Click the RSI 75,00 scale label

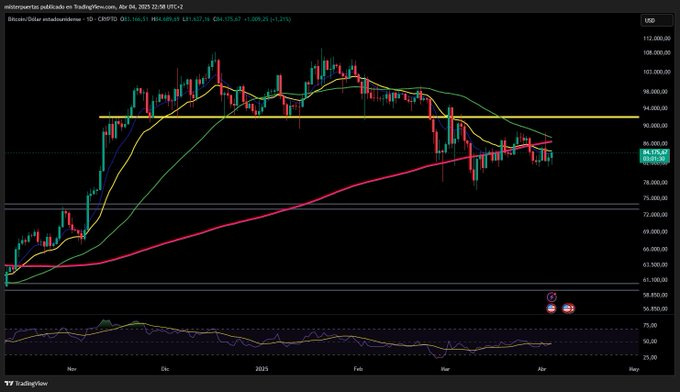click(651, 325)
